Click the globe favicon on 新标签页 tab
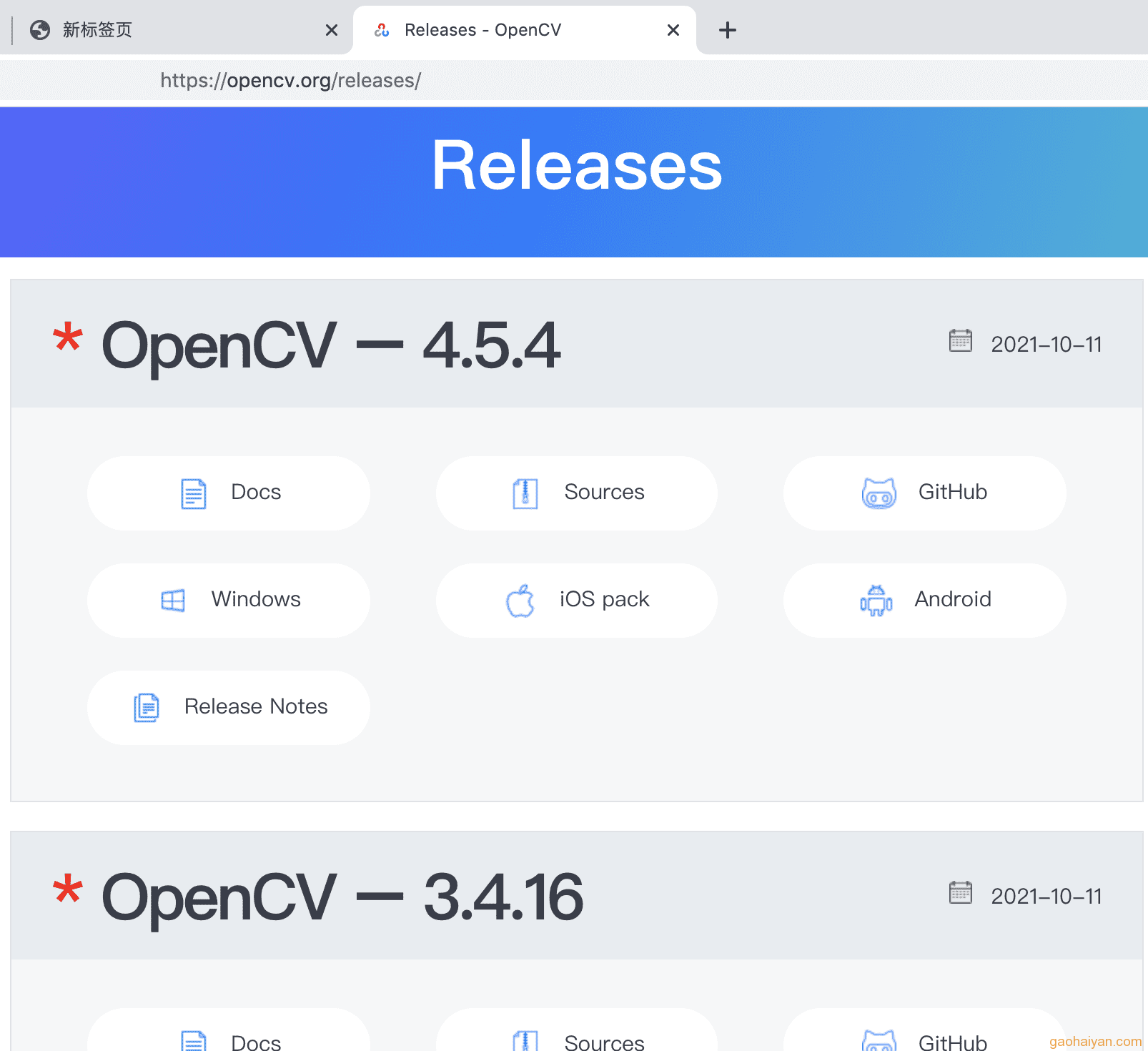 [40, 30]
